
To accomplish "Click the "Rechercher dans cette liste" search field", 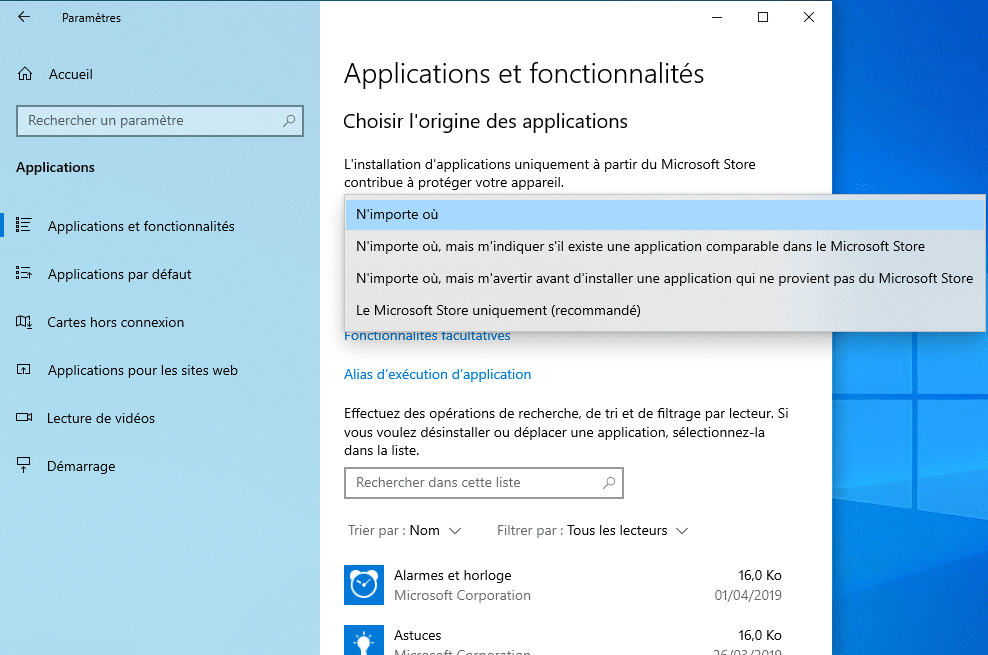I will click(470, 483).
